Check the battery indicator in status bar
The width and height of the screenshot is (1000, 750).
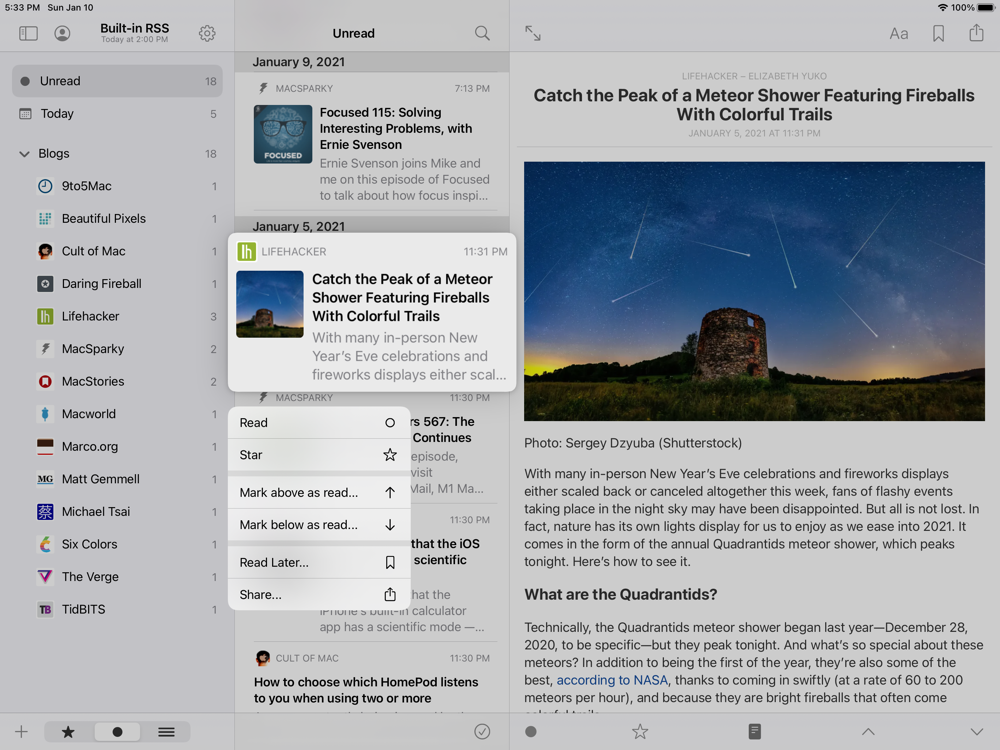click(x=986, y=8)
